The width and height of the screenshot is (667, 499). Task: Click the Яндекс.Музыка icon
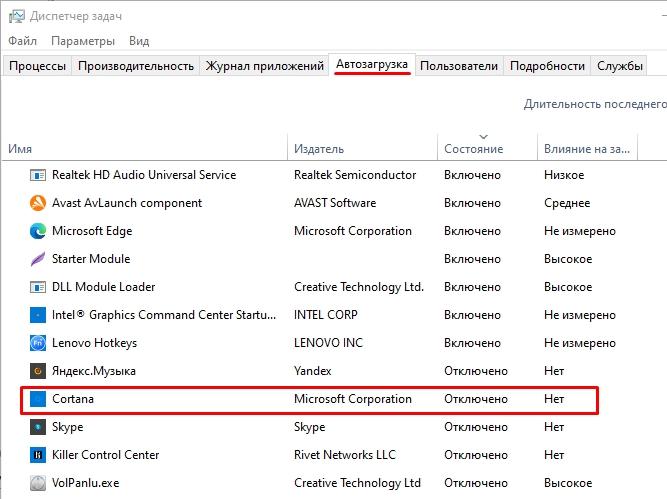tap(38, 371)
